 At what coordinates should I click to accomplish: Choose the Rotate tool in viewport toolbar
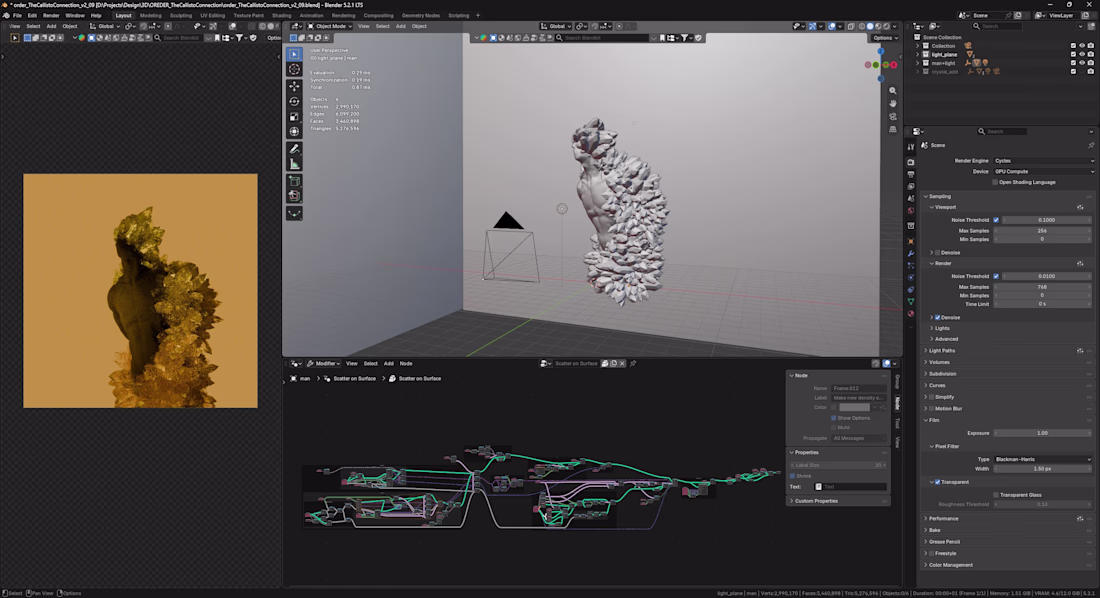(x=295, y=102)
